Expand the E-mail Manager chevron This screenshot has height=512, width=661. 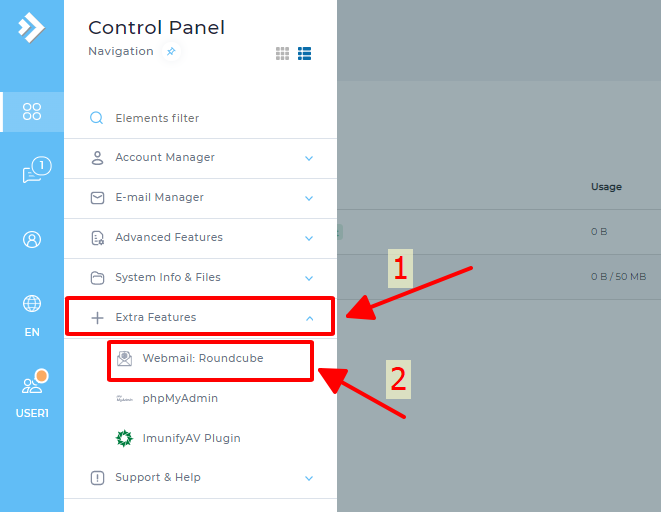click(x=309, y=198)
